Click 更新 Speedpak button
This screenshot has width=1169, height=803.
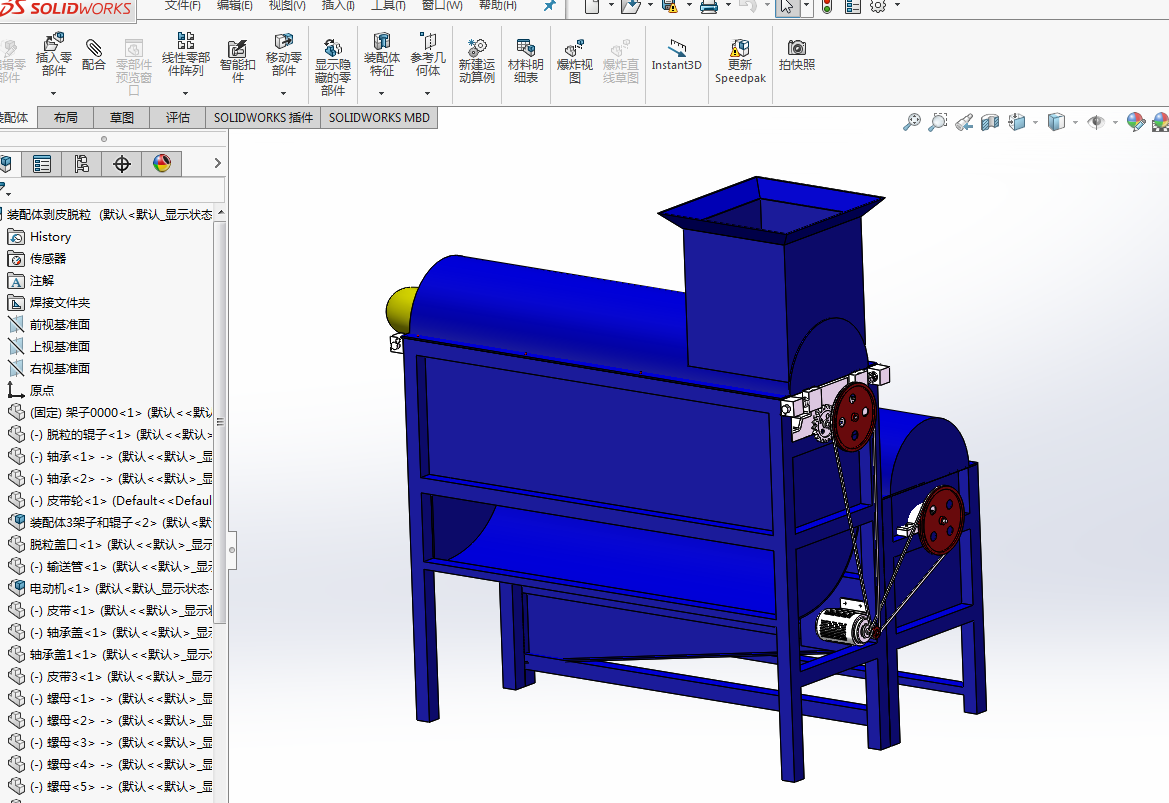point(740,59)
